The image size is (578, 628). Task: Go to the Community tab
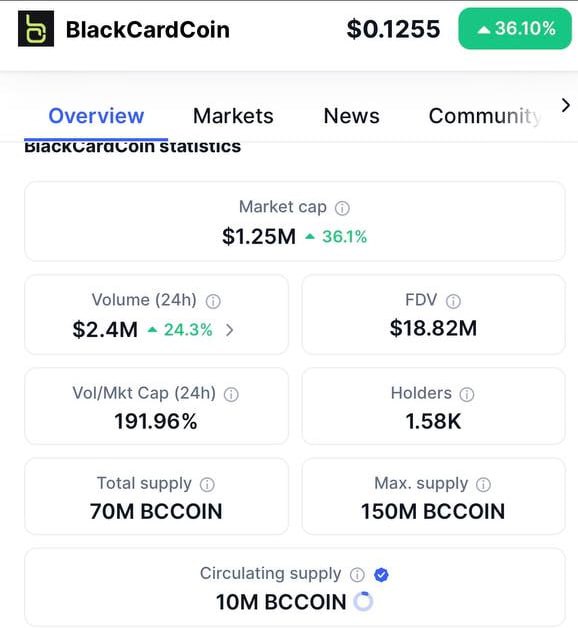tap(485, 117)
